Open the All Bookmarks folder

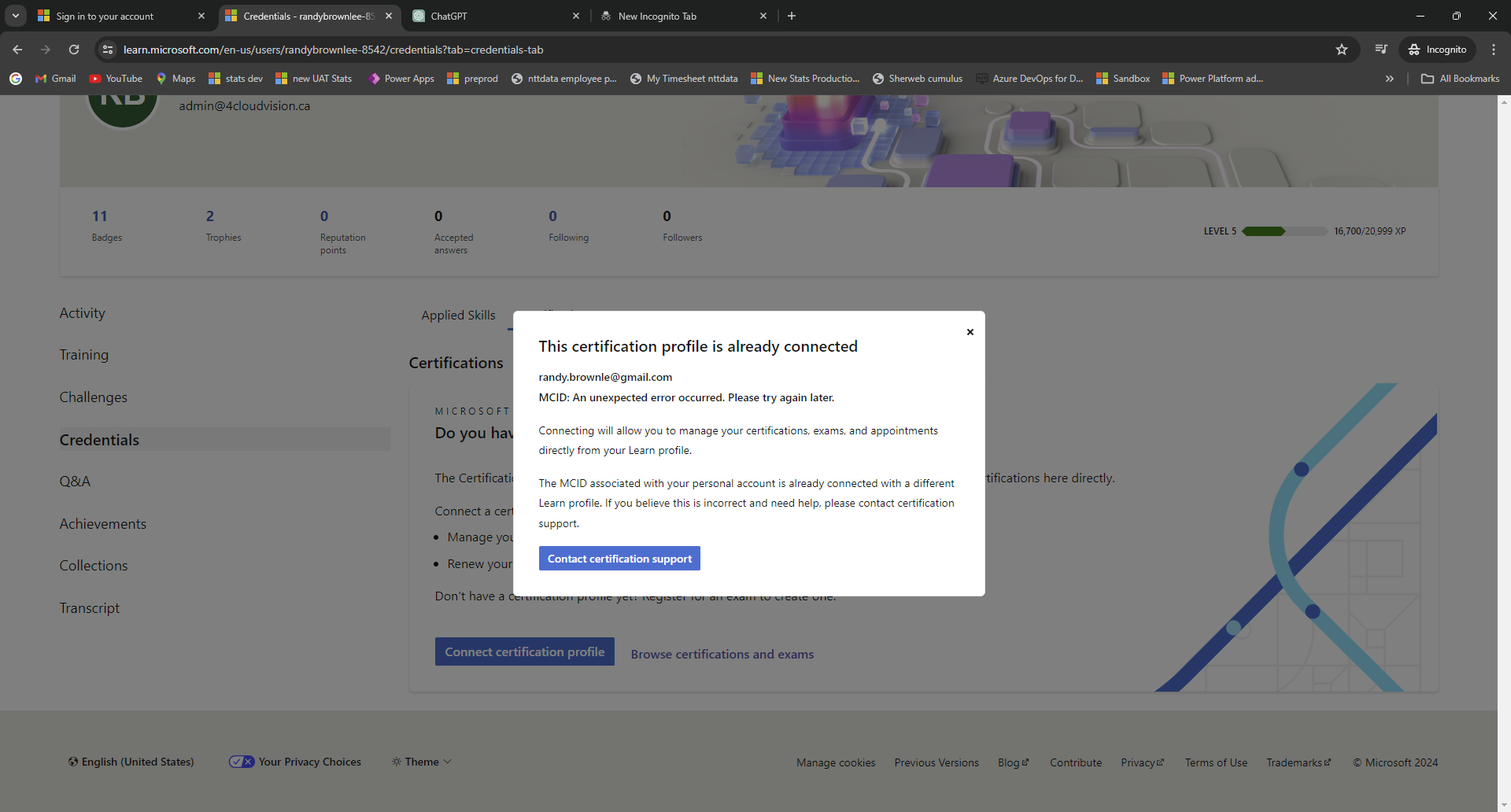click(1460, 78)
